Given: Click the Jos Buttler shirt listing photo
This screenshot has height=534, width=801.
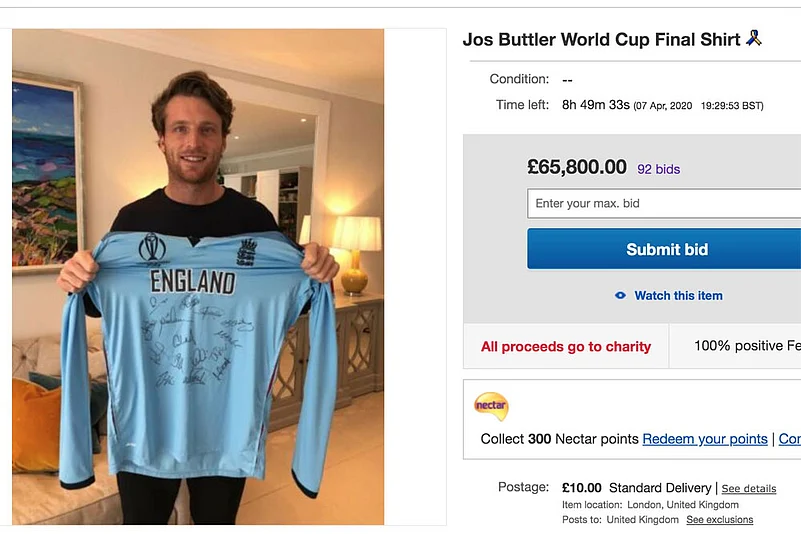Looking at the screenshot, I should 198,276.
